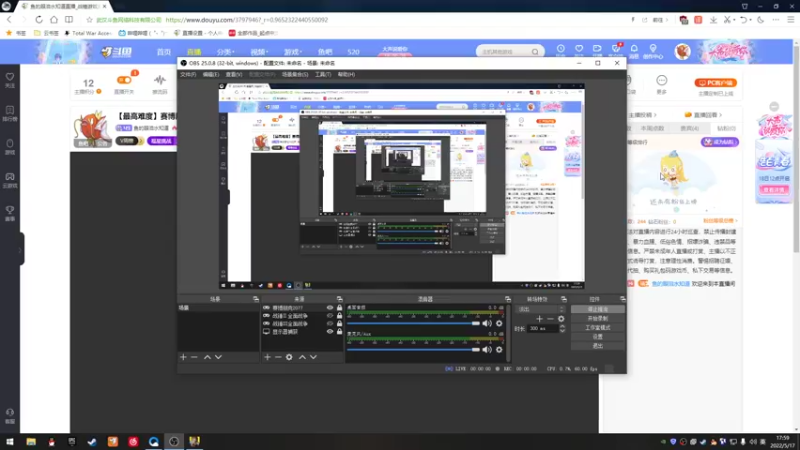Pop out the 转场特效 dock
Screen dimensions: 800x450
coord(564,299)
